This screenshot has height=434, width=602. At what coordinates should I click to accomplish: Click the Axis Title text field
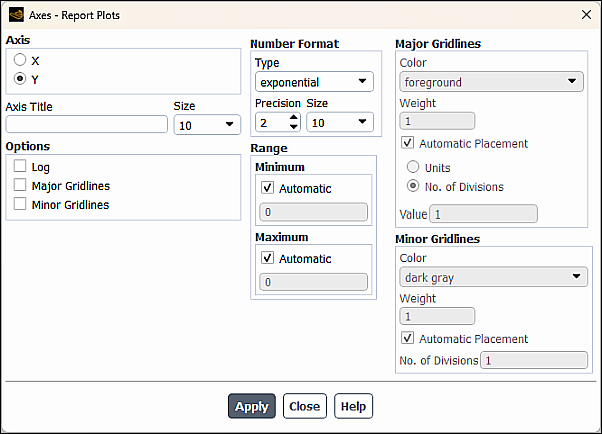87,124
